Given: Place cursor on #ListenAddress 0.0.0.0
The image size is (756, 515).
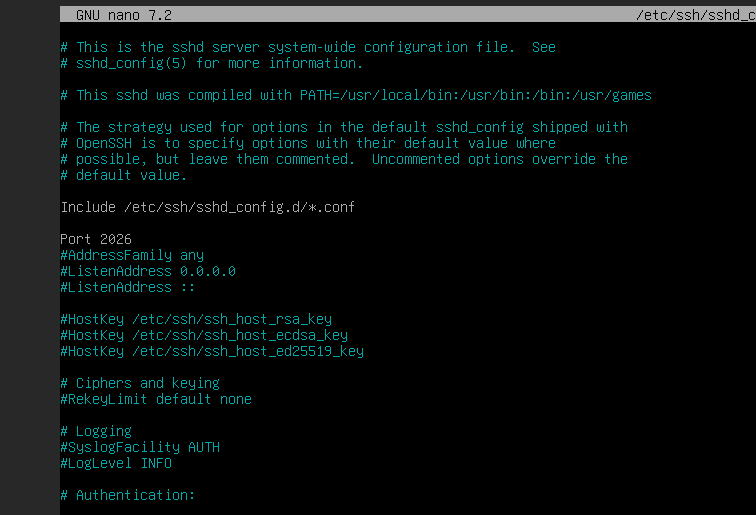Looking at the screenshot, I should pos(148,271).
